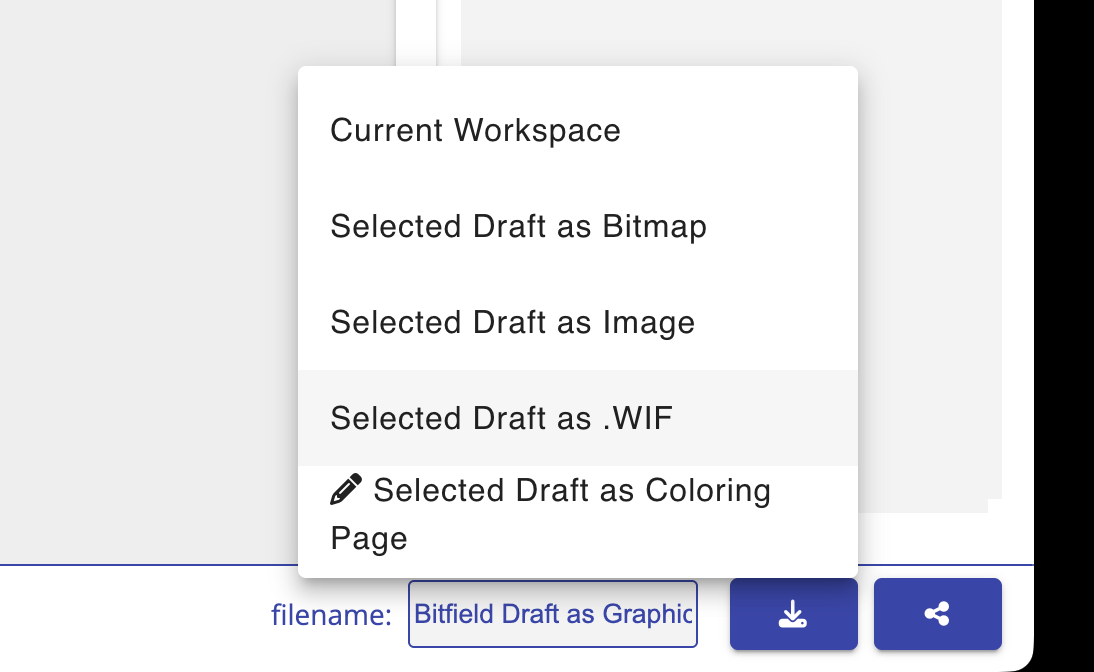
Task: Open the export format menu item for Bitmap
Action: 518,226
